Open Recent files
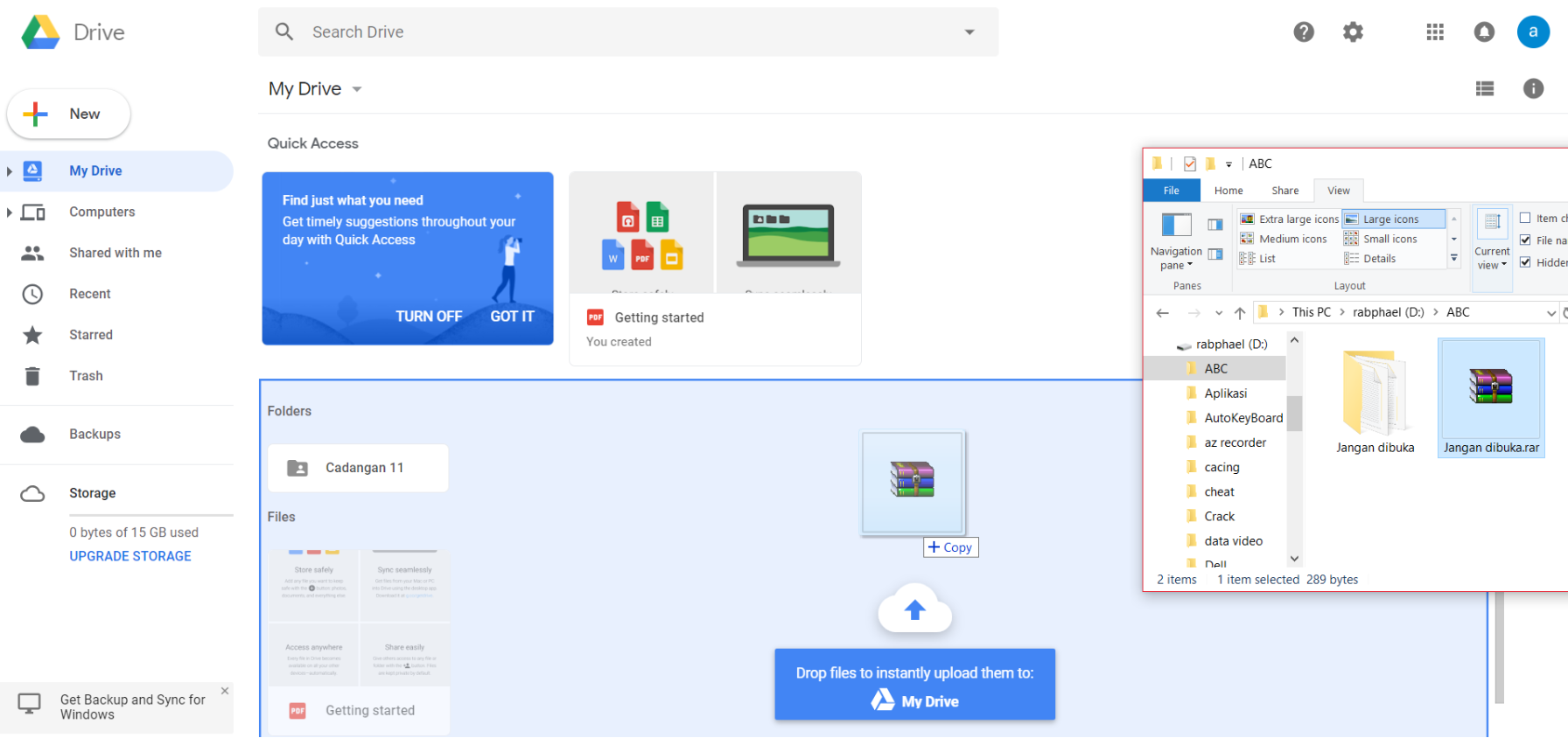This screenshot has height=738, width=1568. coord(90,294)
